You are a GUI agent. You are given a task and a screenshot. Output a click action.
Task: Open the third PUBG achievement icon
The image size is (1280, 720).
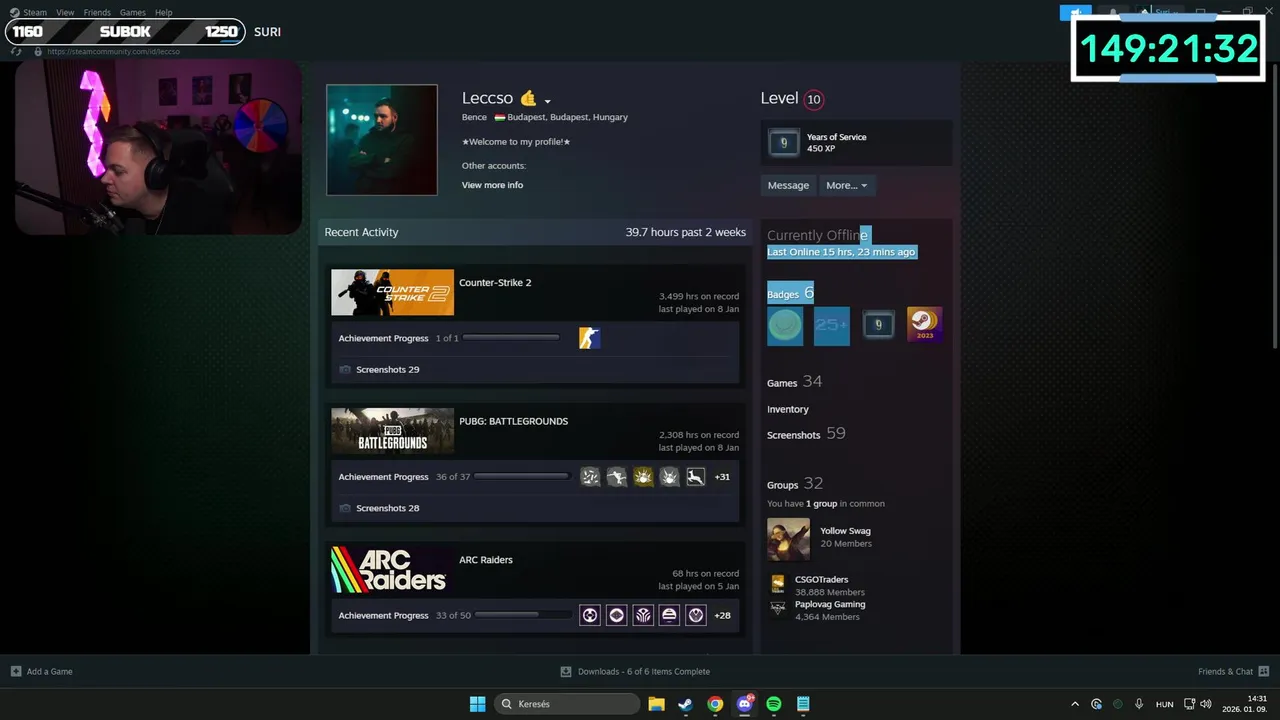coord(643,477)
